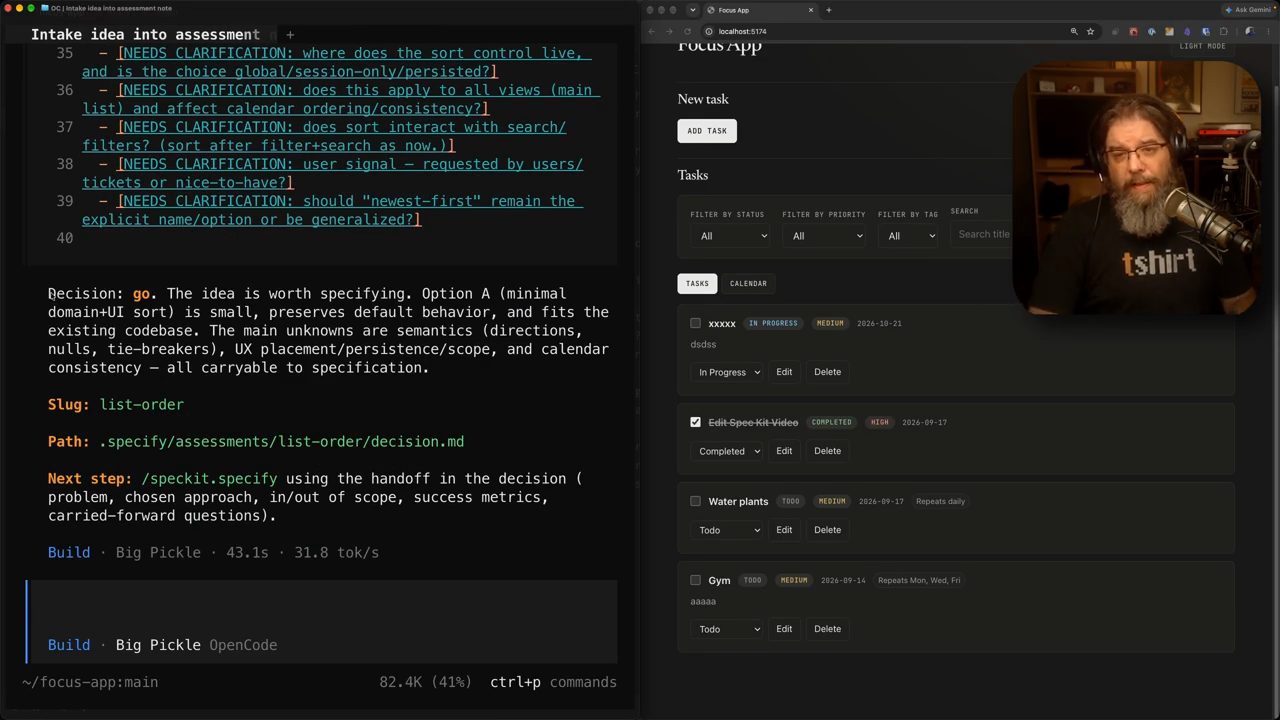
Task: Click the Ask Gemini button
Action: coord(1248,10)
